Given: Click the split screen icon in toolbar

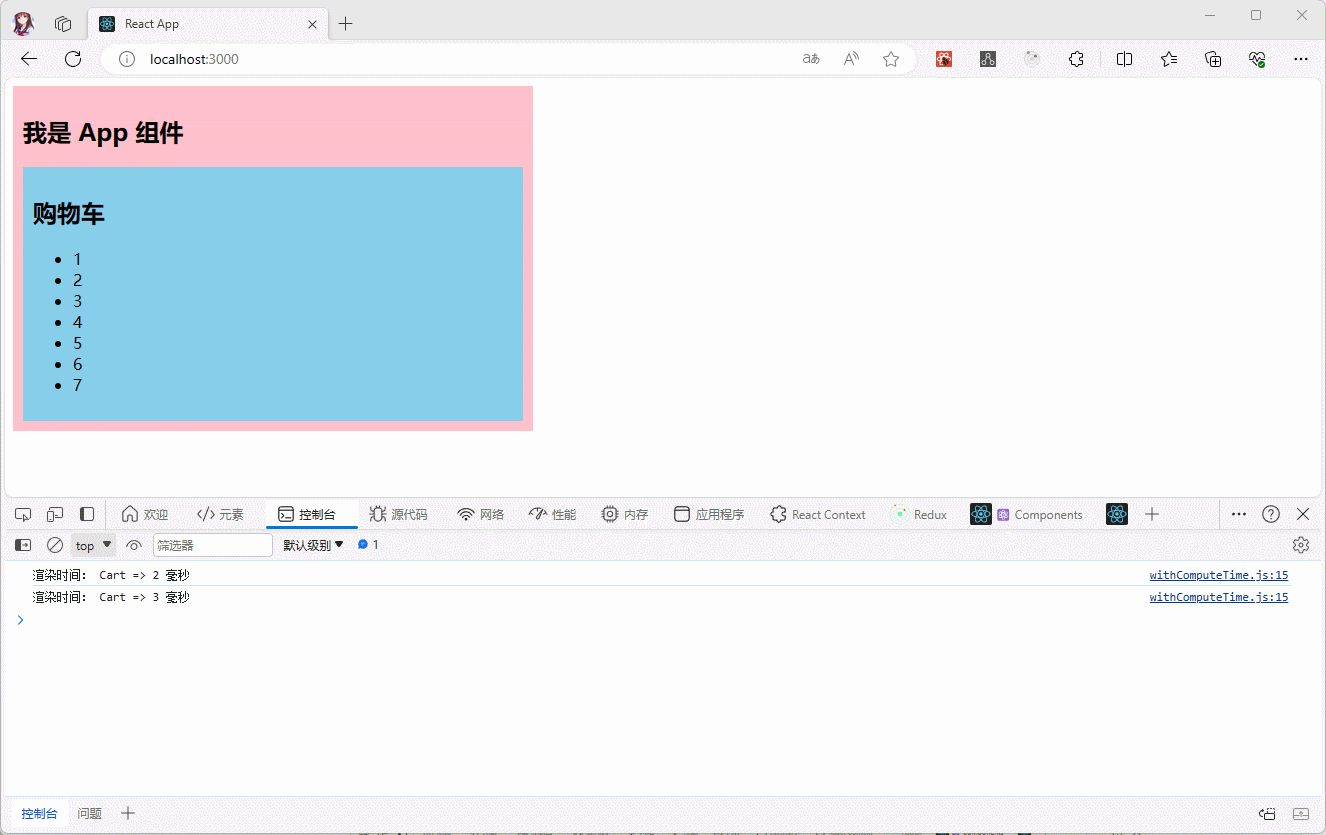Looking at the screenshot, I should [x=1124, y=59].
